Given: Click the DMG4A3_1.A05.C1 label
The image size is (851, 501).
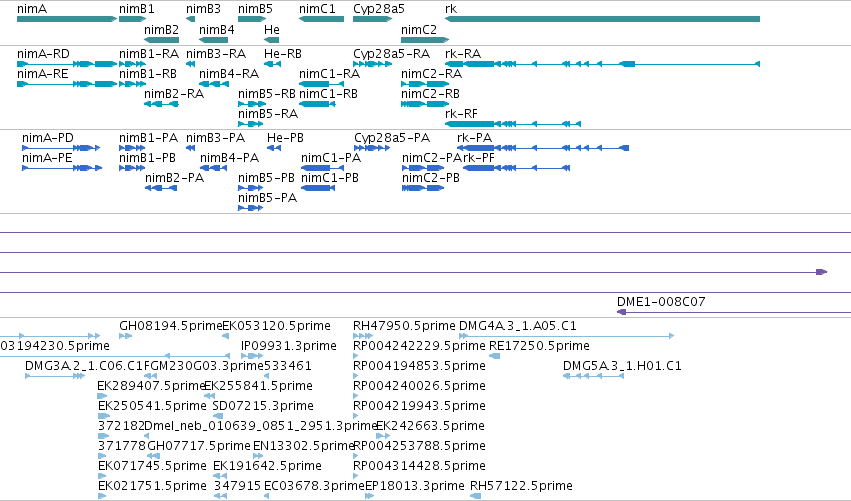Looking at the screenshot, I should (x=518, y=326).
